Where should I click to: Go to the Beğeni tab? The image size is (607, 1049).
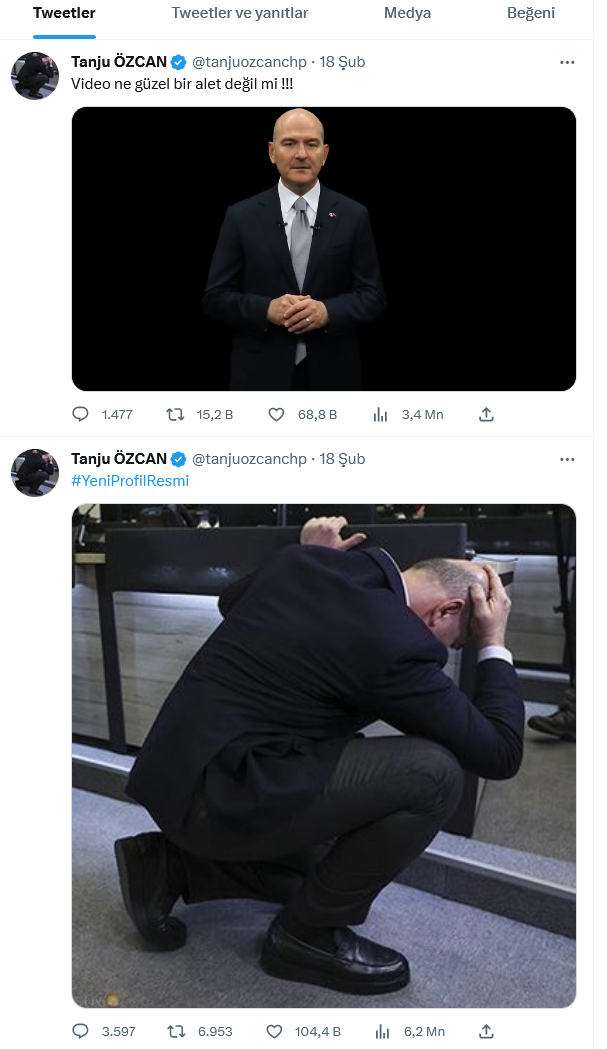coord(531,13)
